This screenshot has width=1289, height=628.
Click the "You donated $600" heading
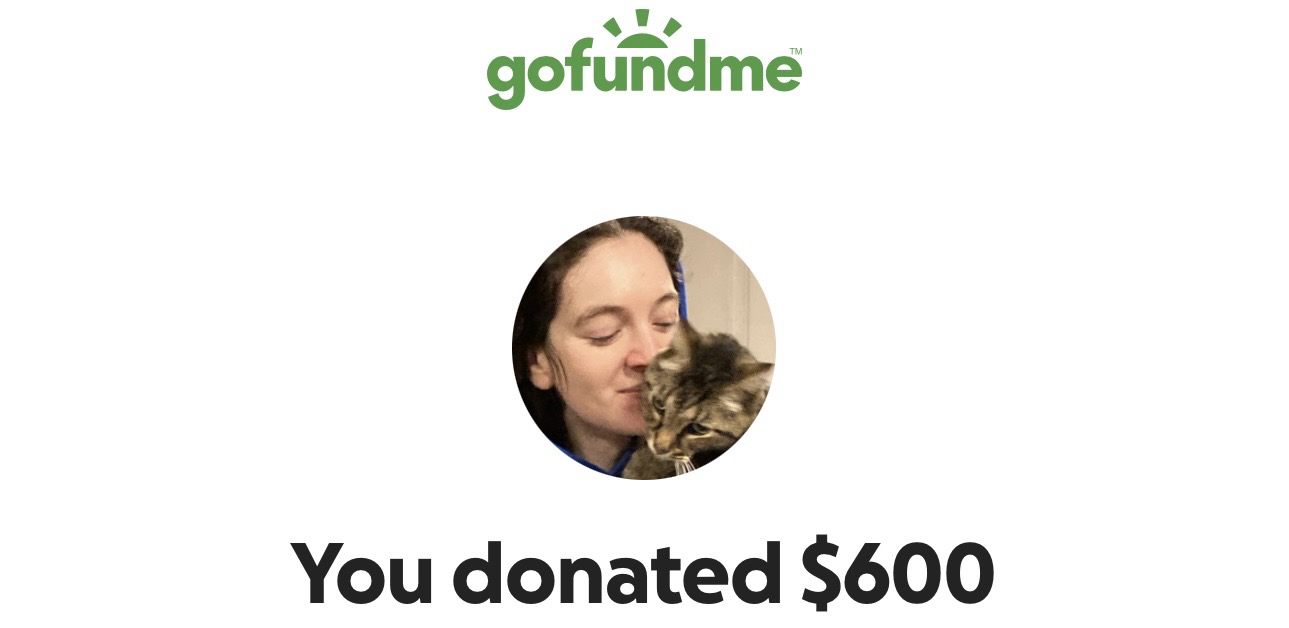pyautogui.click(x=643, y=574)
